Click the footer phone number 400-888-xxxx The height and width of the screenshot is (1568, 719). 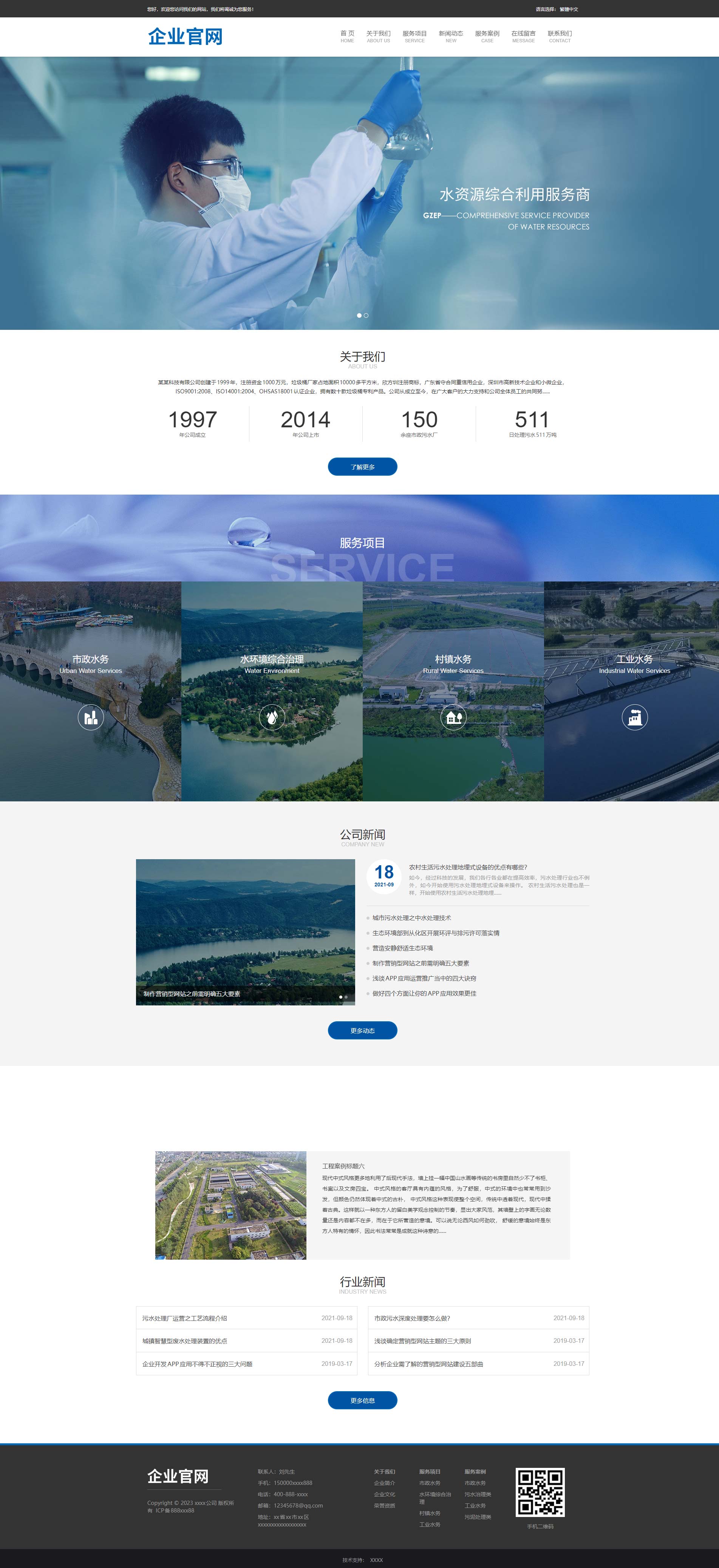[x=291, y=1494]
